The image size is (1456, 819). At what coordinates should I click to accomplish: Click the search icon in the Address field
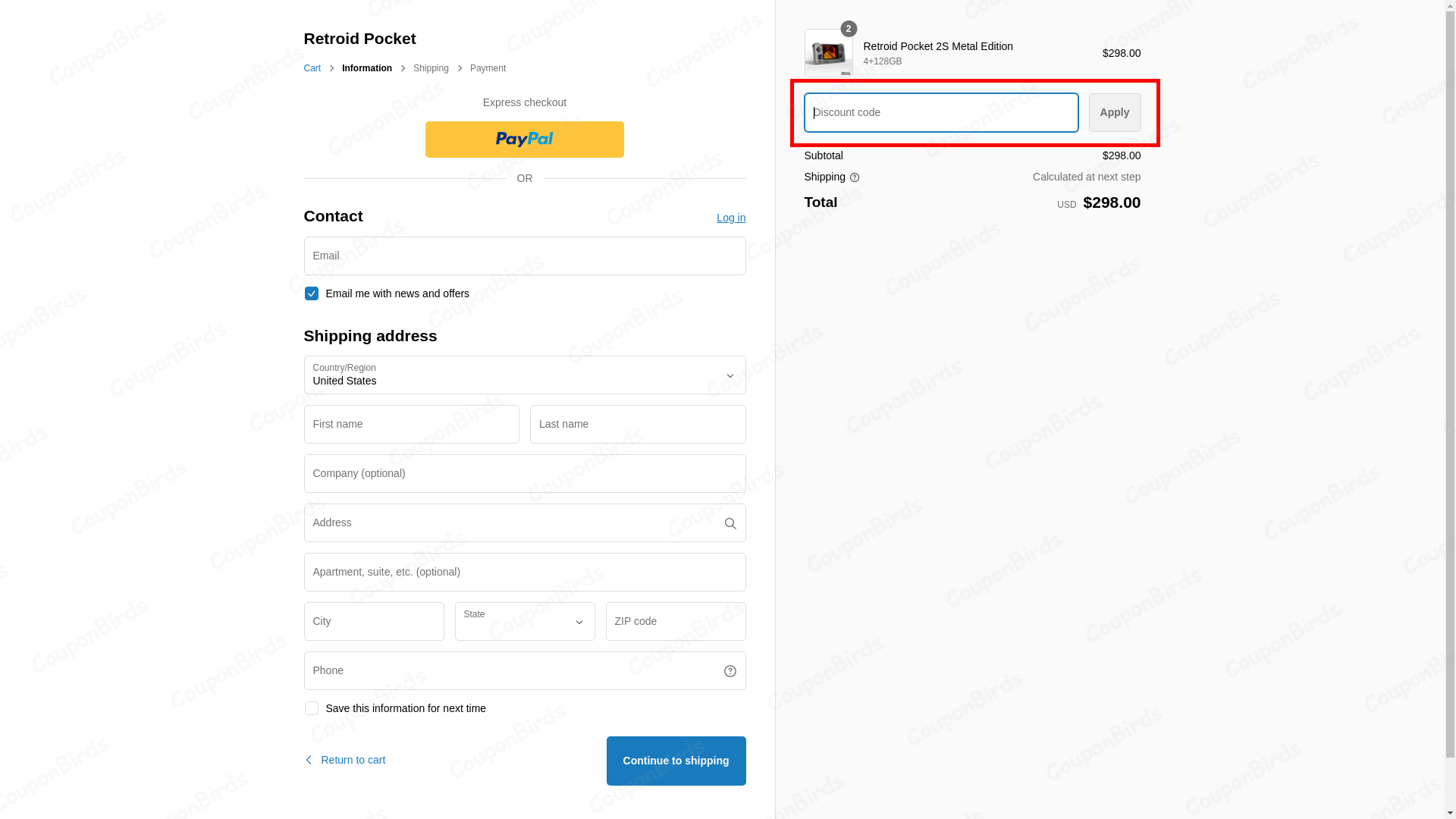click(x=730, y=522)
